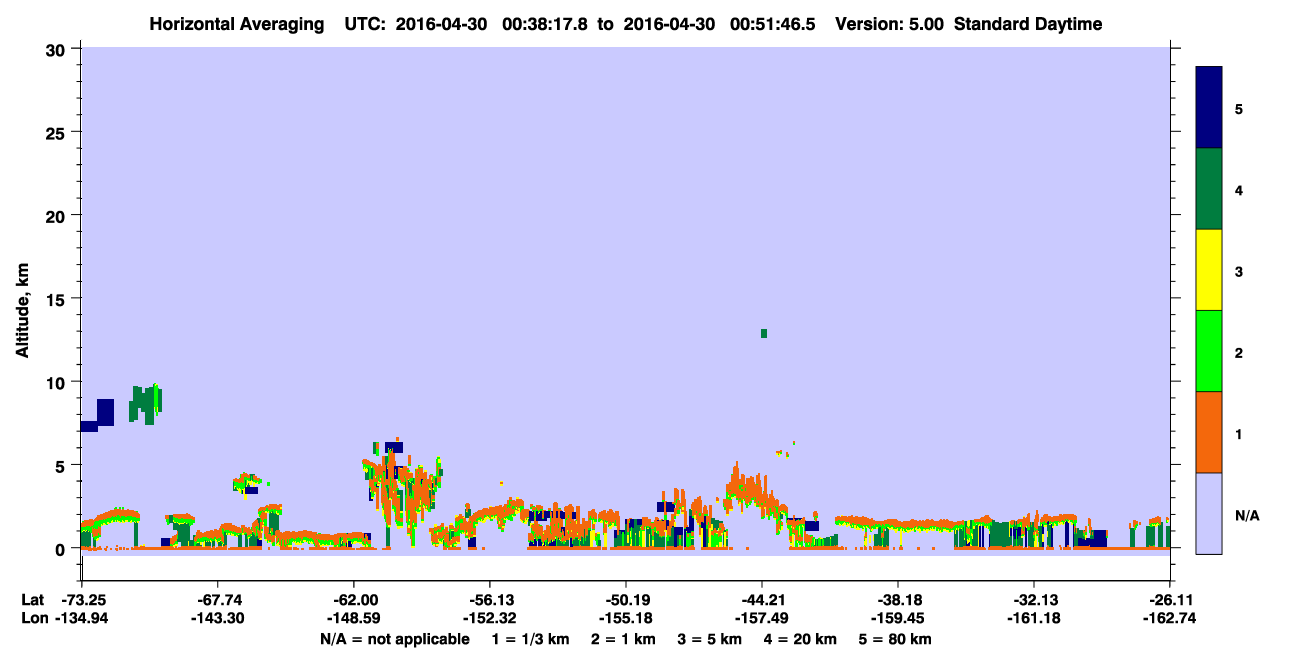The height and width of the screenshot is (667, 1300).
Task: Click the yellow colorbar segment labeled 3
Action: (1209, 270)
